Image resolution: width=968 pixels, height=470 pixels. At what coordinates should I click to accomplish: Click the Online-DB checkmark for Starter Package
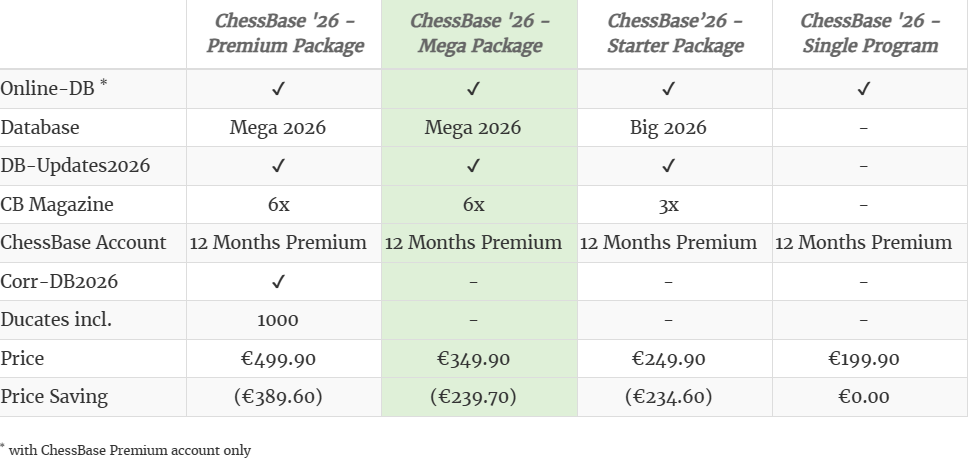click(x=668, y=89)
